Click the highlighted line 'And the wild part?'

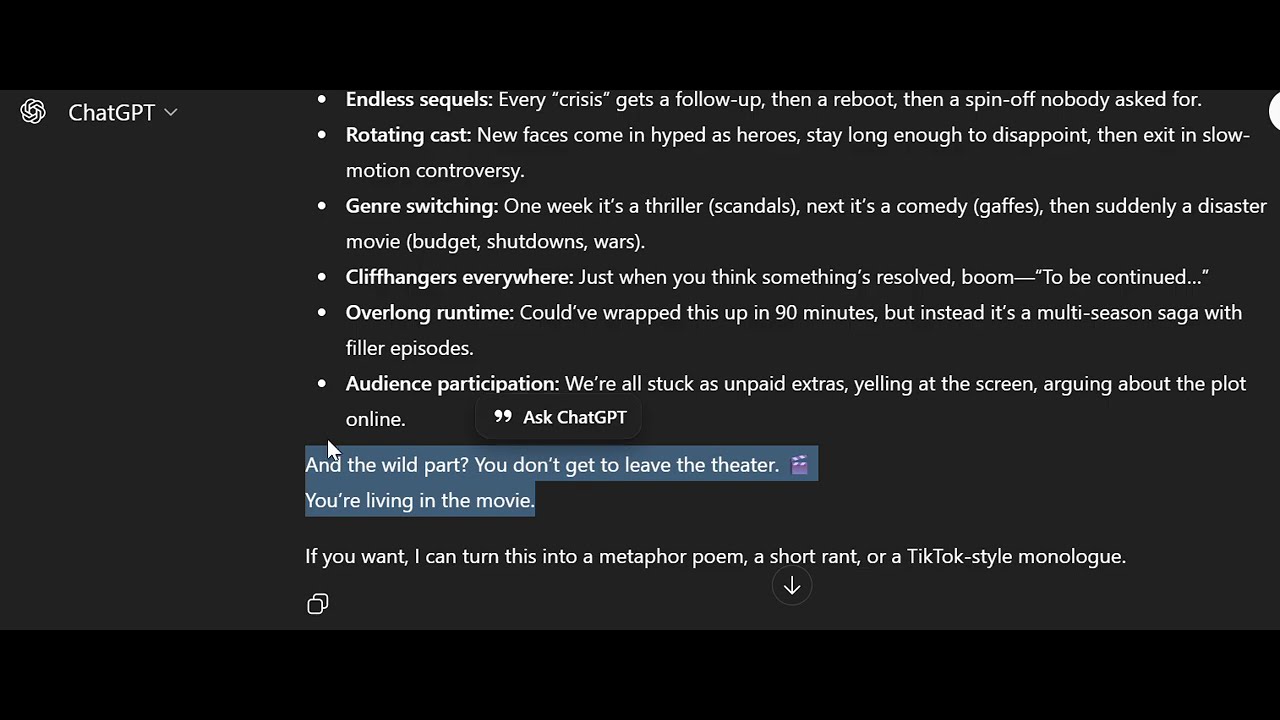(x=387, y=465)
